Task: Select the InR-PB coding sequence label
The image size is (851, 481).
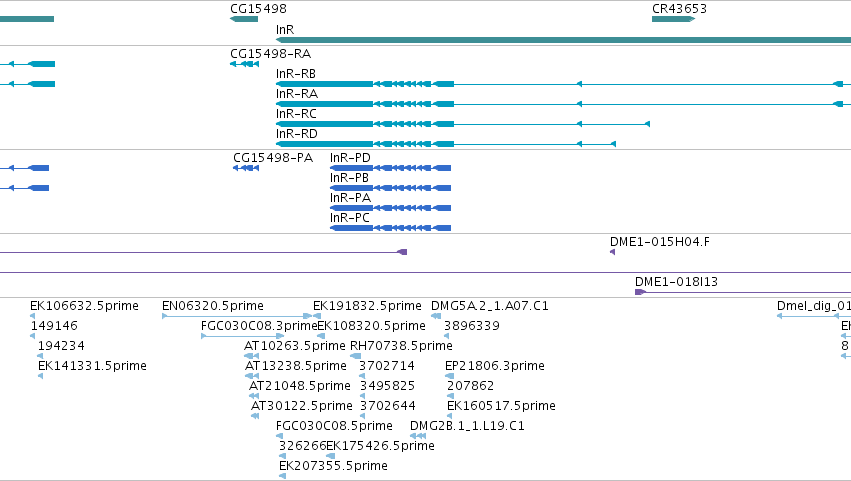Action: pos(350,178)
